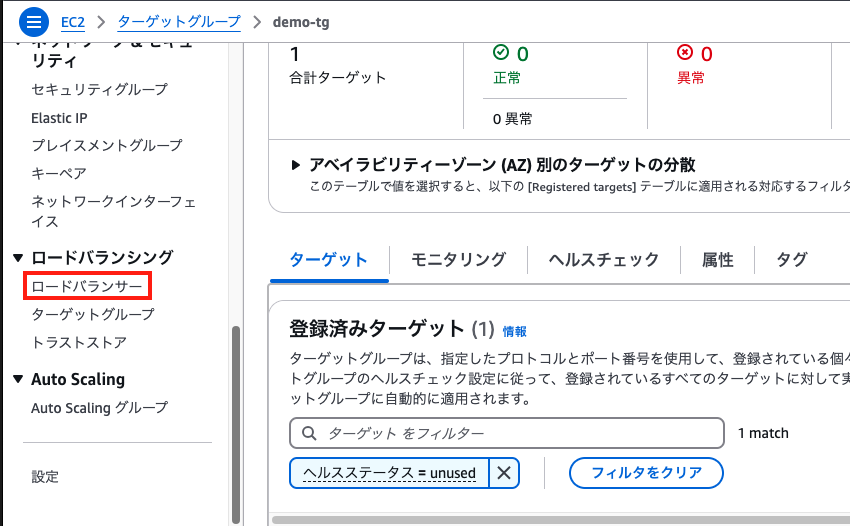The height and width of the screenshot is (526, 850).
Task: Click the sidebar vertical scrollbar
Action: point(236,424)
